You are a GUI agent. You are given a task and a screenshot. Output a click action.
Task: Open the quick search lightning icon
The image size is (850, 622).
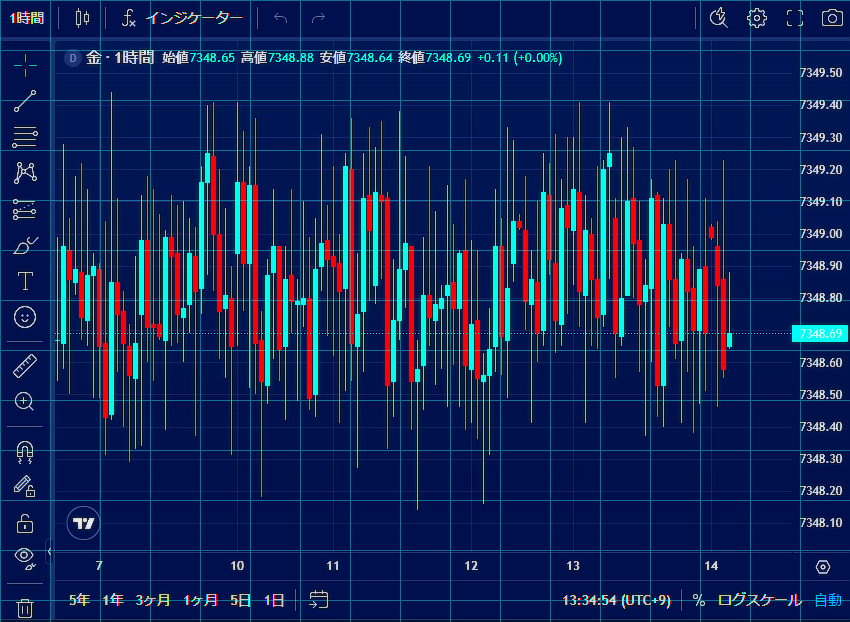point(719,18)
